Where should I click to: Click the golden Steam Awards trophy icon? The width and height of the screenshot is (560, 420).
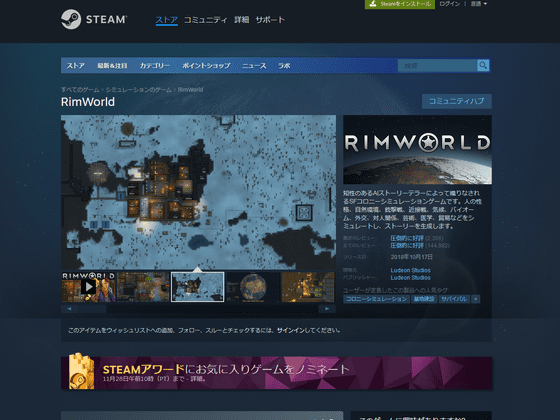[81, 371]
